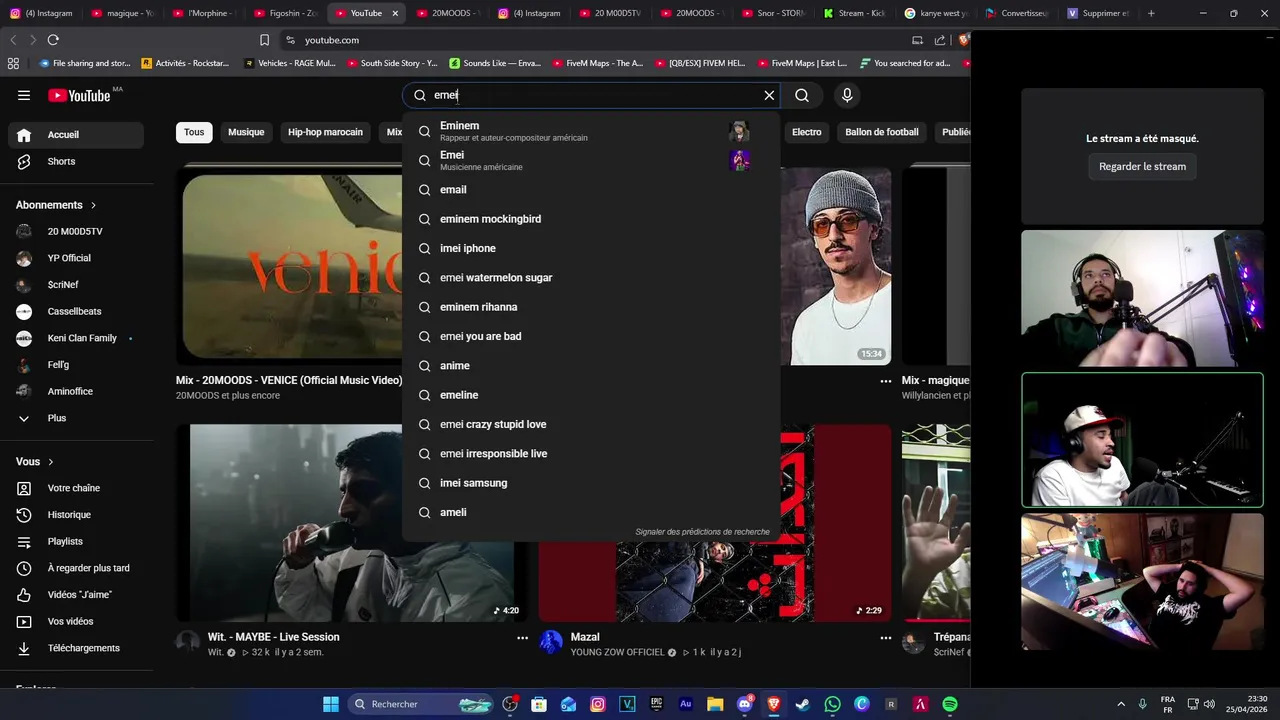Open the YOUNG ZOW OFFICIEL channel avatar
This screenshot has width=1280, height=720.
point(551,642)
